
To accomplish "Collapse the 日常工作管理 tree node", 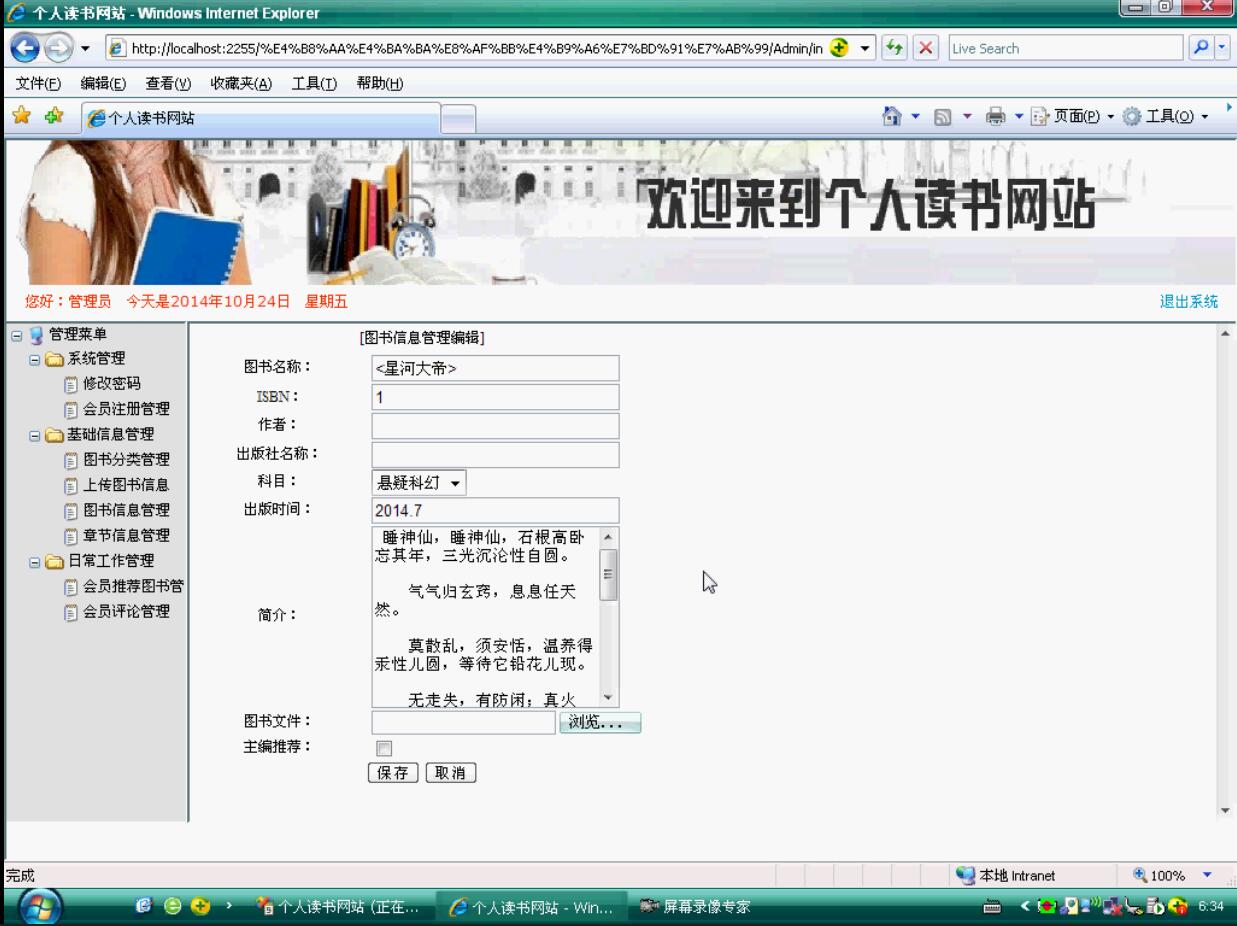I will click(36, 561).
